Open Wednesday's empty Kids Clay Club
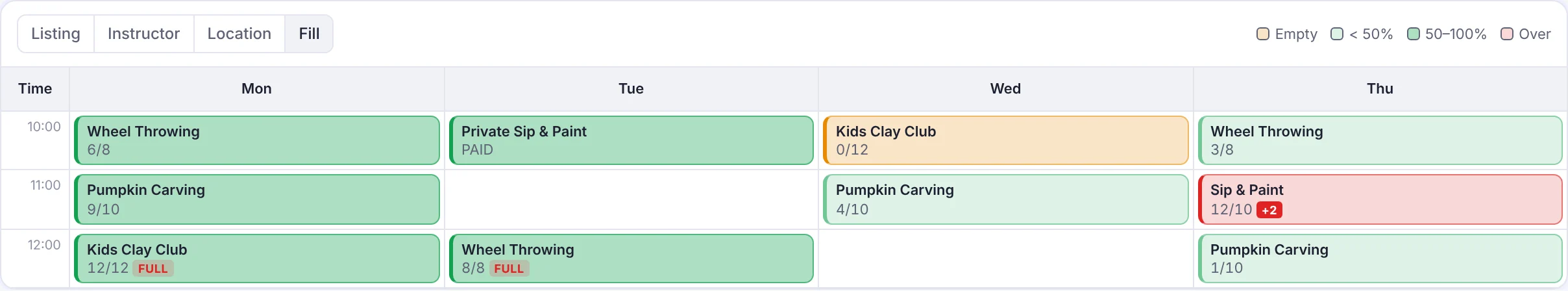The width and height of the screenshot is (1568, 291). coord(1006,140)
